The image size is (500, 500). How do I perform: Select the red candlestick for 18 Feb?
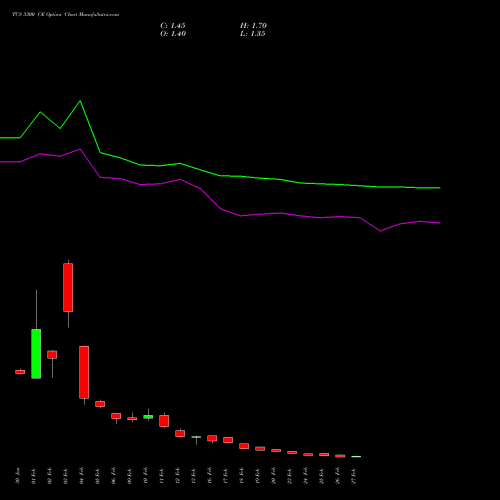pyautogui.click(x=244, y=446)
